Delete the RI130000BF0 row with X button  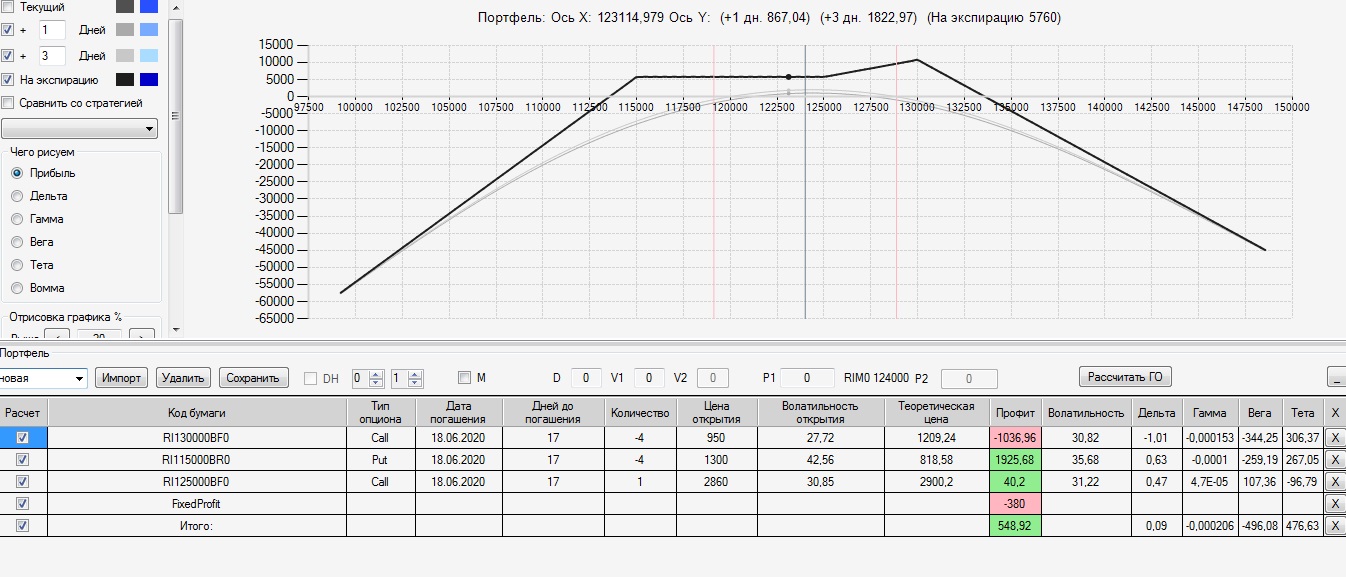[1334, 437]
